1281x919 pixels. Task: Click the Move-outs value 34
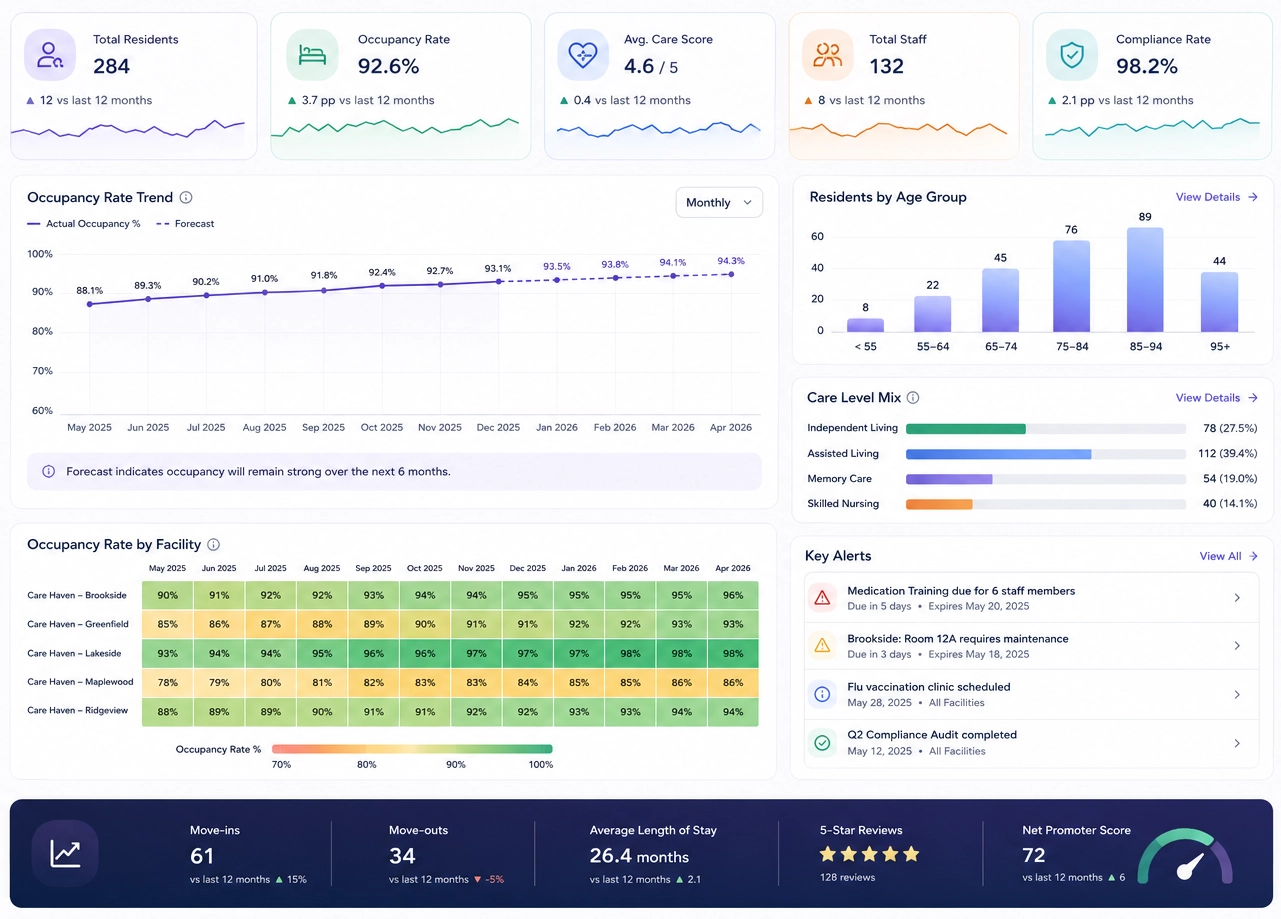pos(402,856)
